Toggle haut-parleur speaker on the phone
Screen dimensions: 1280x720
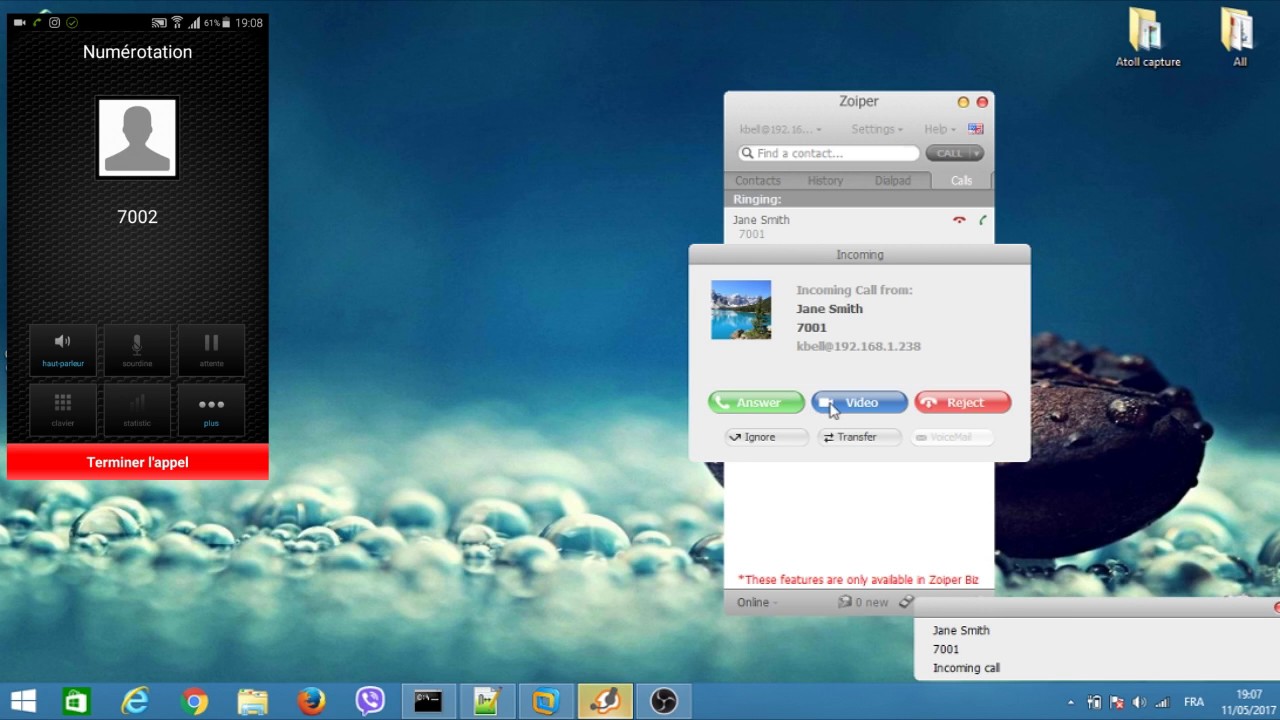[63, 350]
